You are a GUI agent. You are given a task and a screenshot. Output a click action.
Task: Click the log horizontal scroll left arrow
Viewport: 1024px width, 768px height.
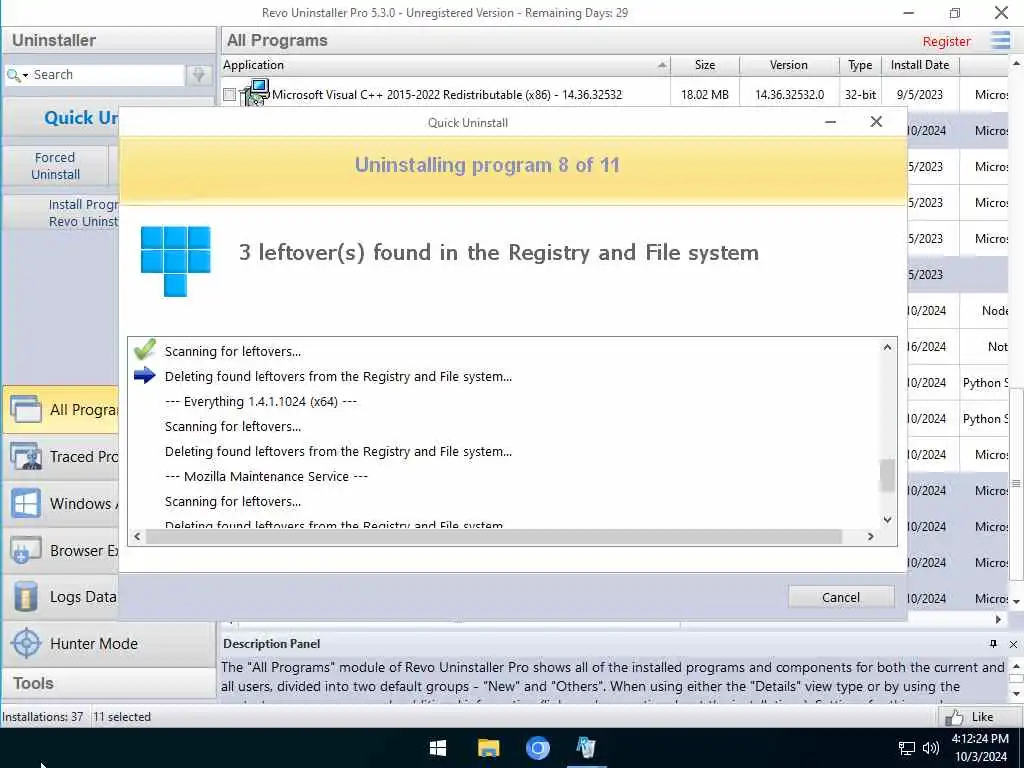click(136, 536)
